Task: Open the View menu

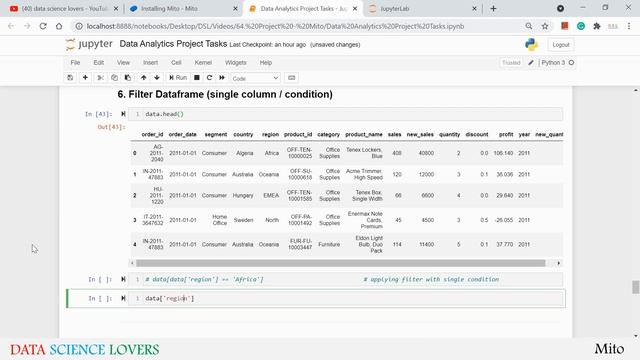Action: pyautogui.click(x=123, y=62)
